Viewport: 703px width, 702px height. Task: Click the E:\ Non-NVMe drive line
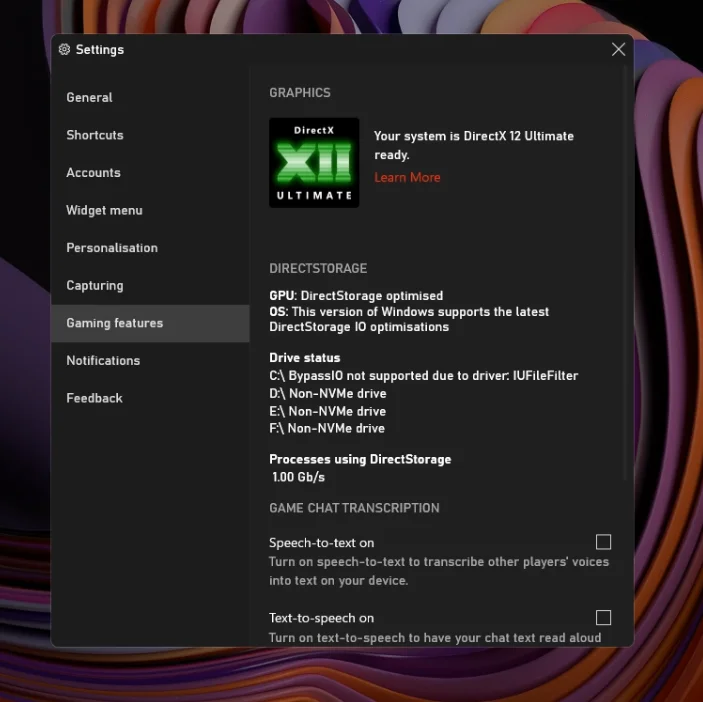327,411
